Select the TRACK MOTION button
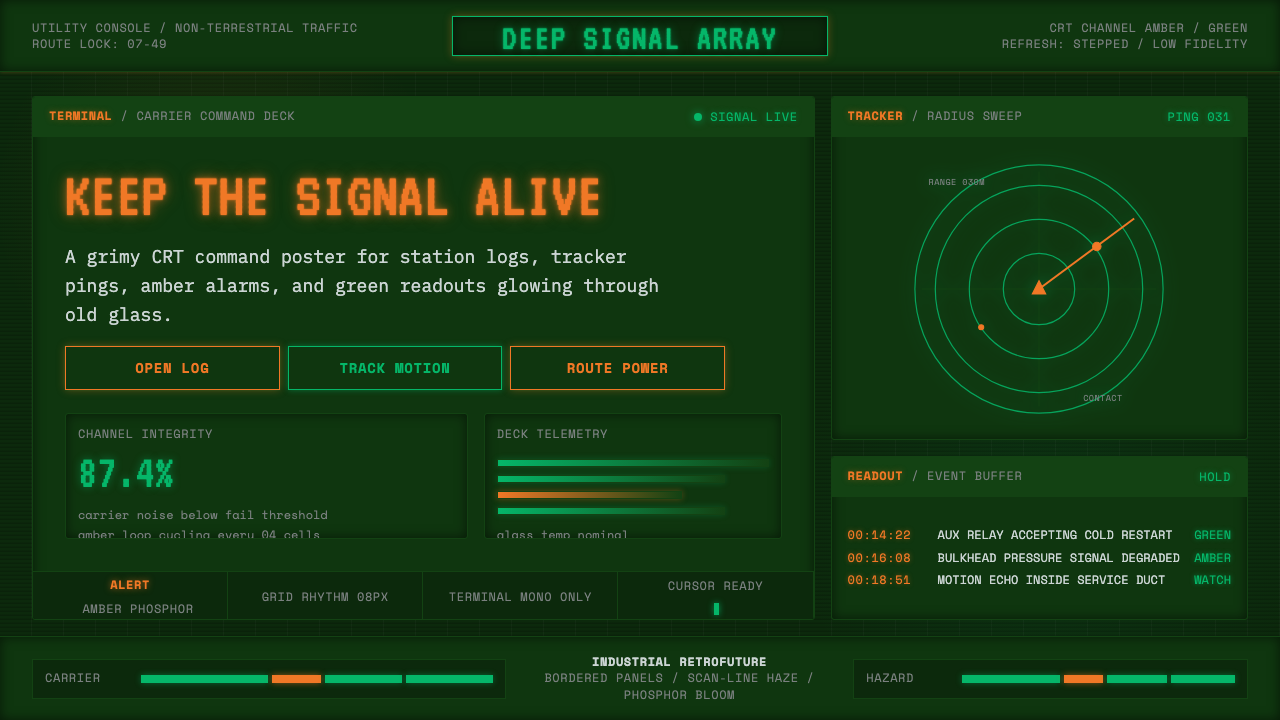1280x720 pixels. coord(395,368)
